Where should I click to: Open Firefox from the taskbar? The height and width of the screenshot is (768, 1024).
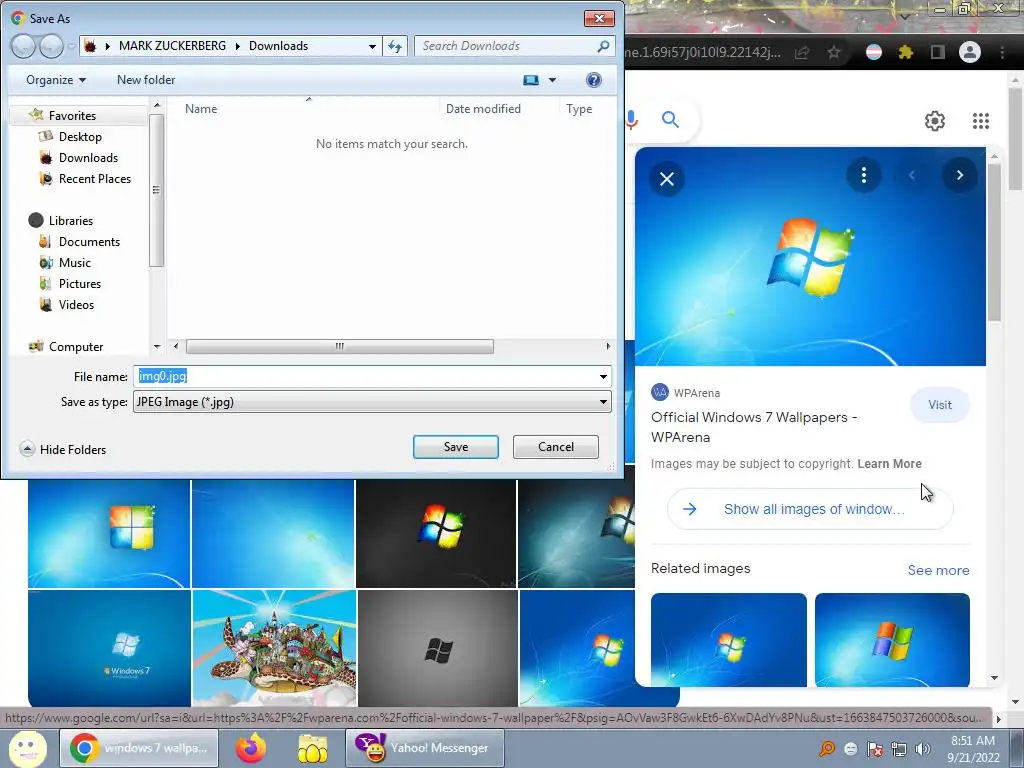tap(251, 748)
